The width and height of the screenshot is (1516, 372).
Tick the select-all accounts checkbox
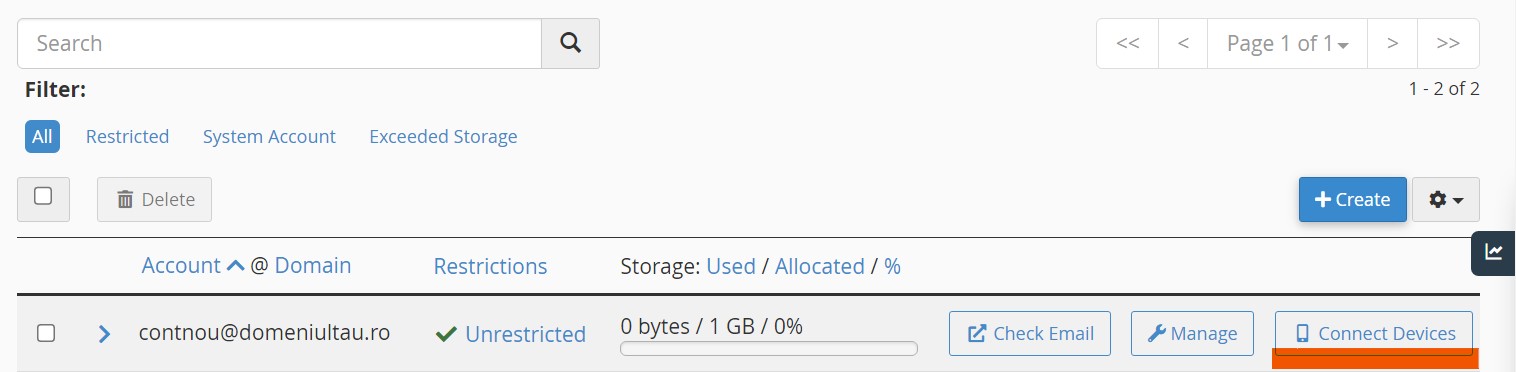click(43, 197)
